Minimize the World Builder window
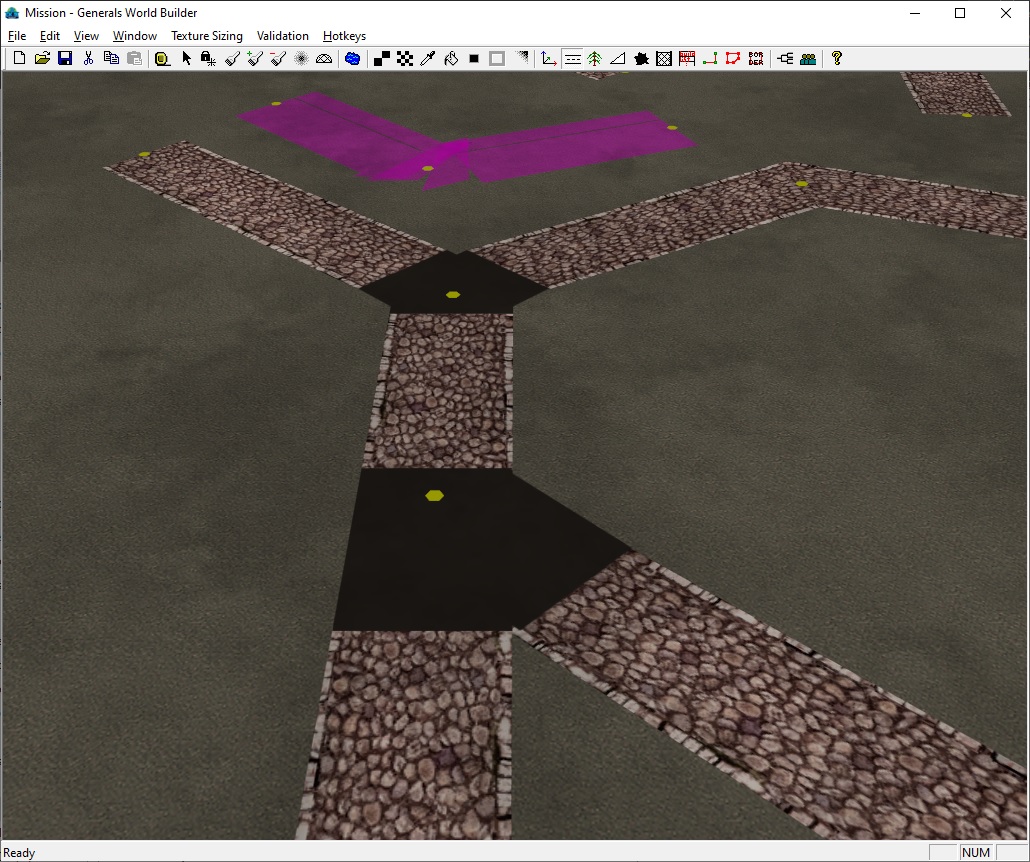The width and height of the screenshot is (1030, 862). (915, 13)
